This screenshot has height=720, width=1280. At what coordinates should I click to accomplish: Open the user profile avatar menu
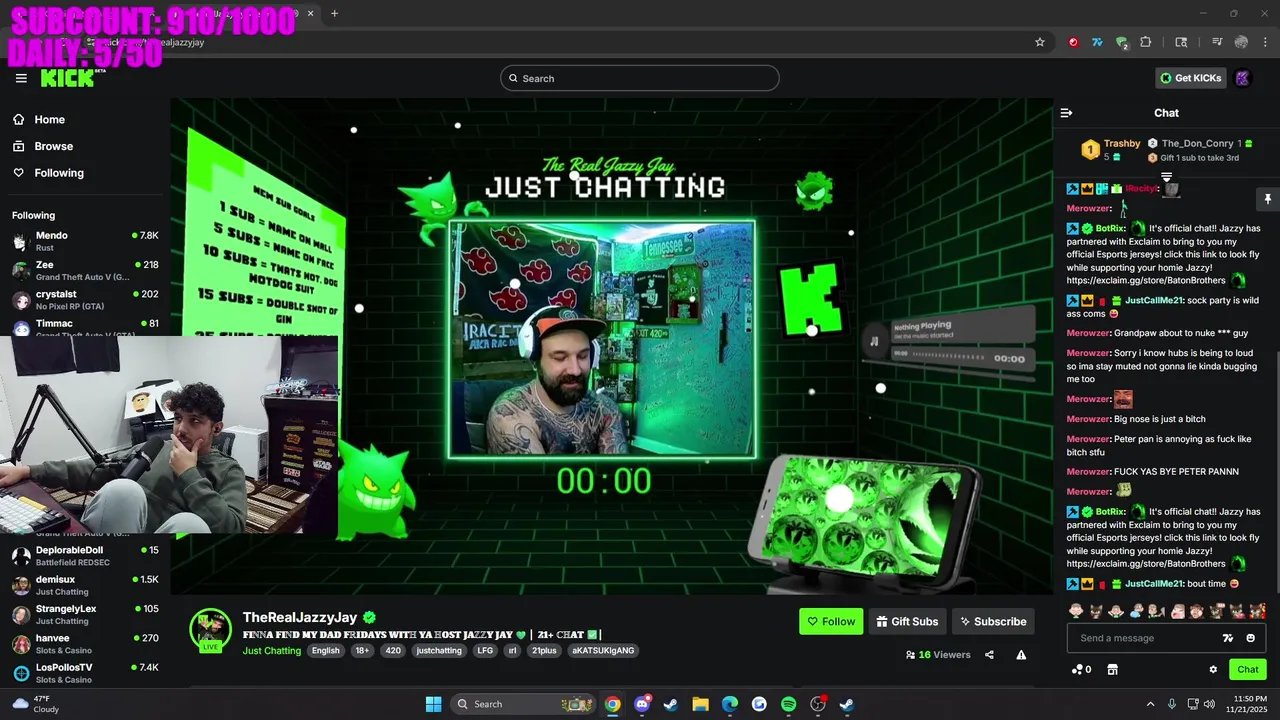pos(1243,78)
